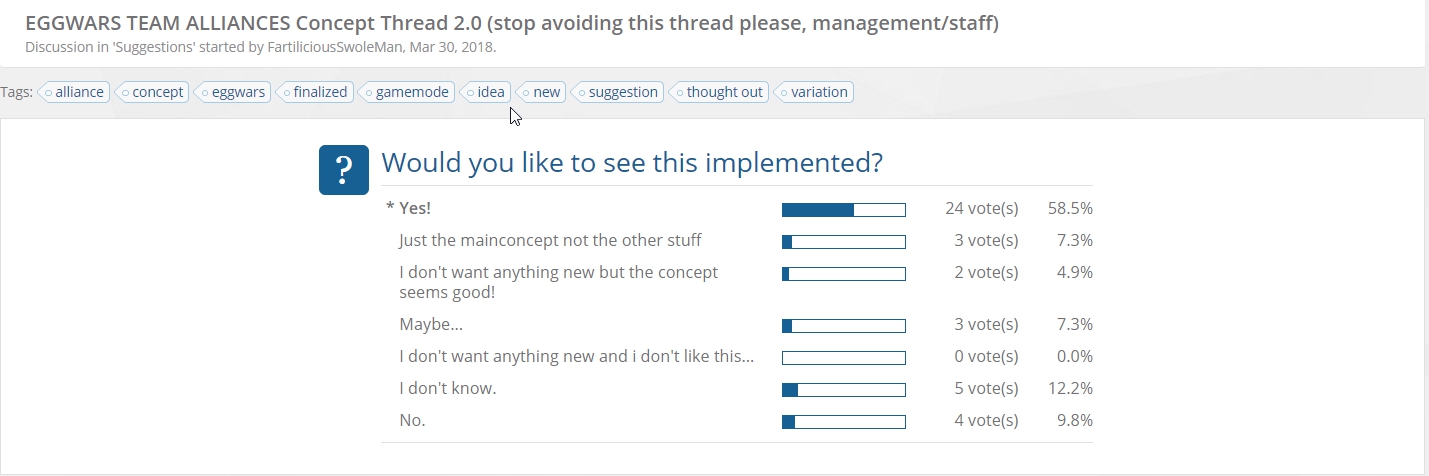
Task: Open the 'idea' tag
Action: 484,92
